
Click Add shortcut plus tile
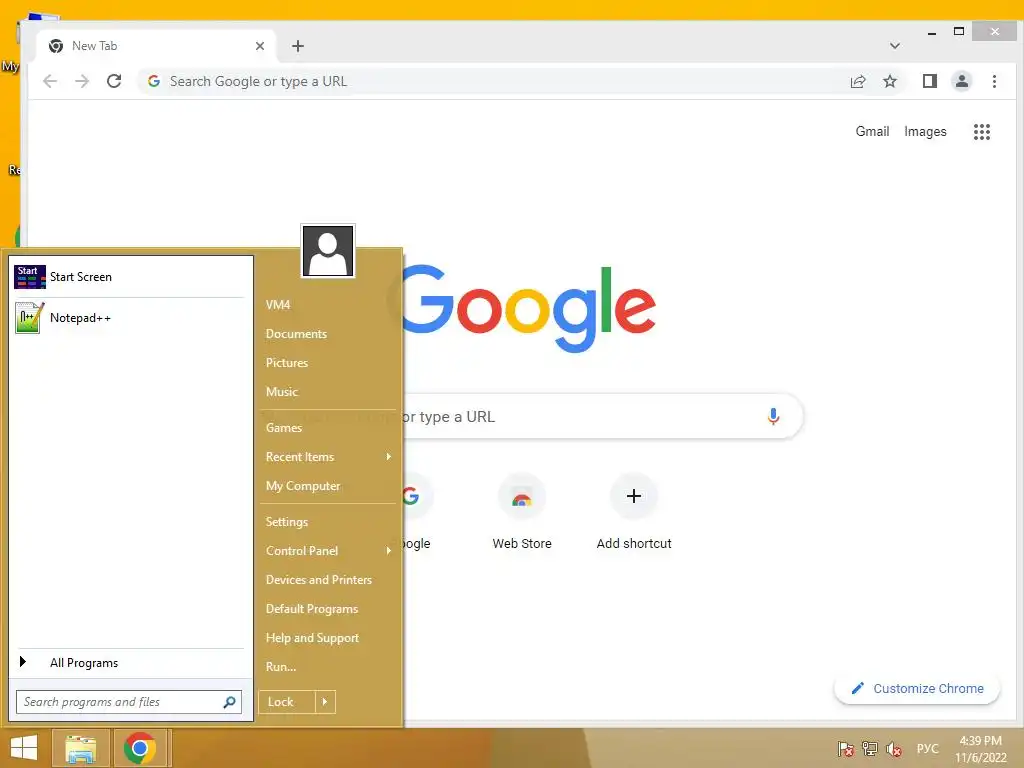(x=633, y=513)
